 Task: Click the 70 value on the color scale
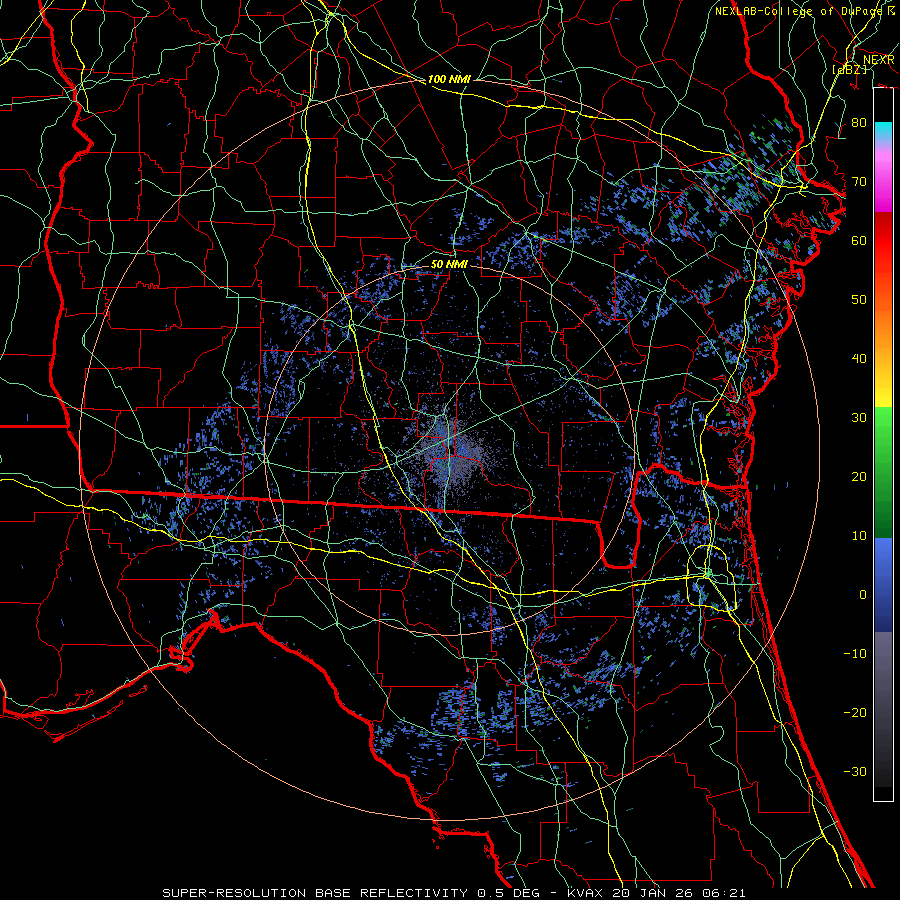(859, 182)
